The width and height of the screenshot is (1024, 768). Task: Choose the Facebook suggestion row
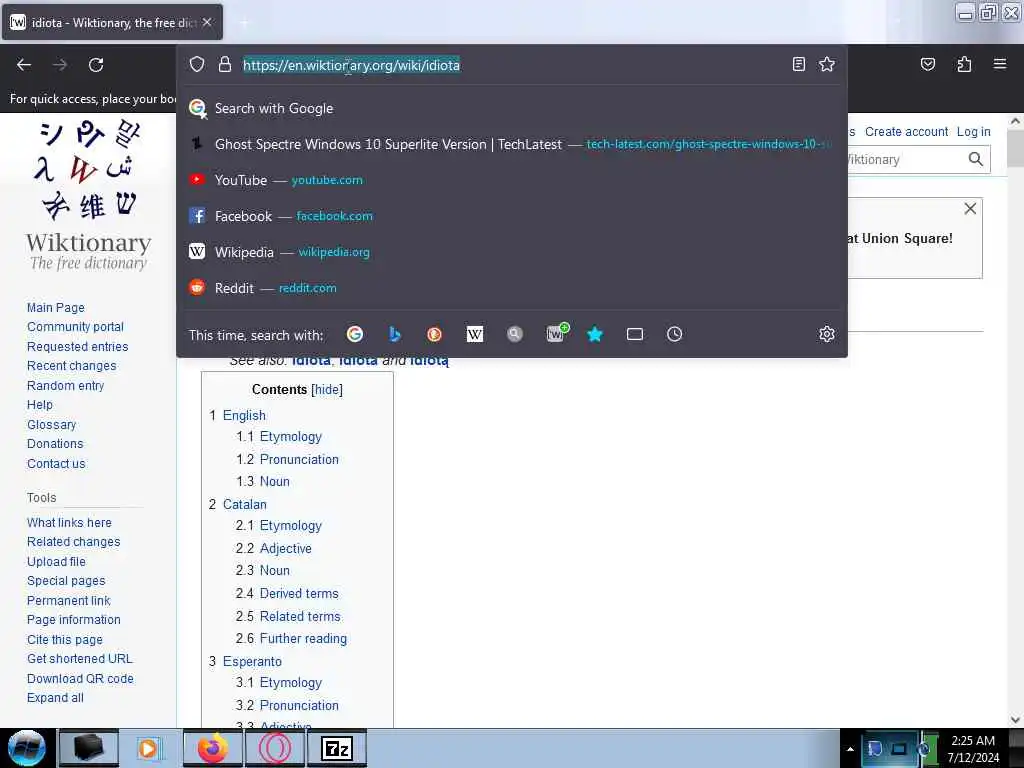[x=511, y=216]
